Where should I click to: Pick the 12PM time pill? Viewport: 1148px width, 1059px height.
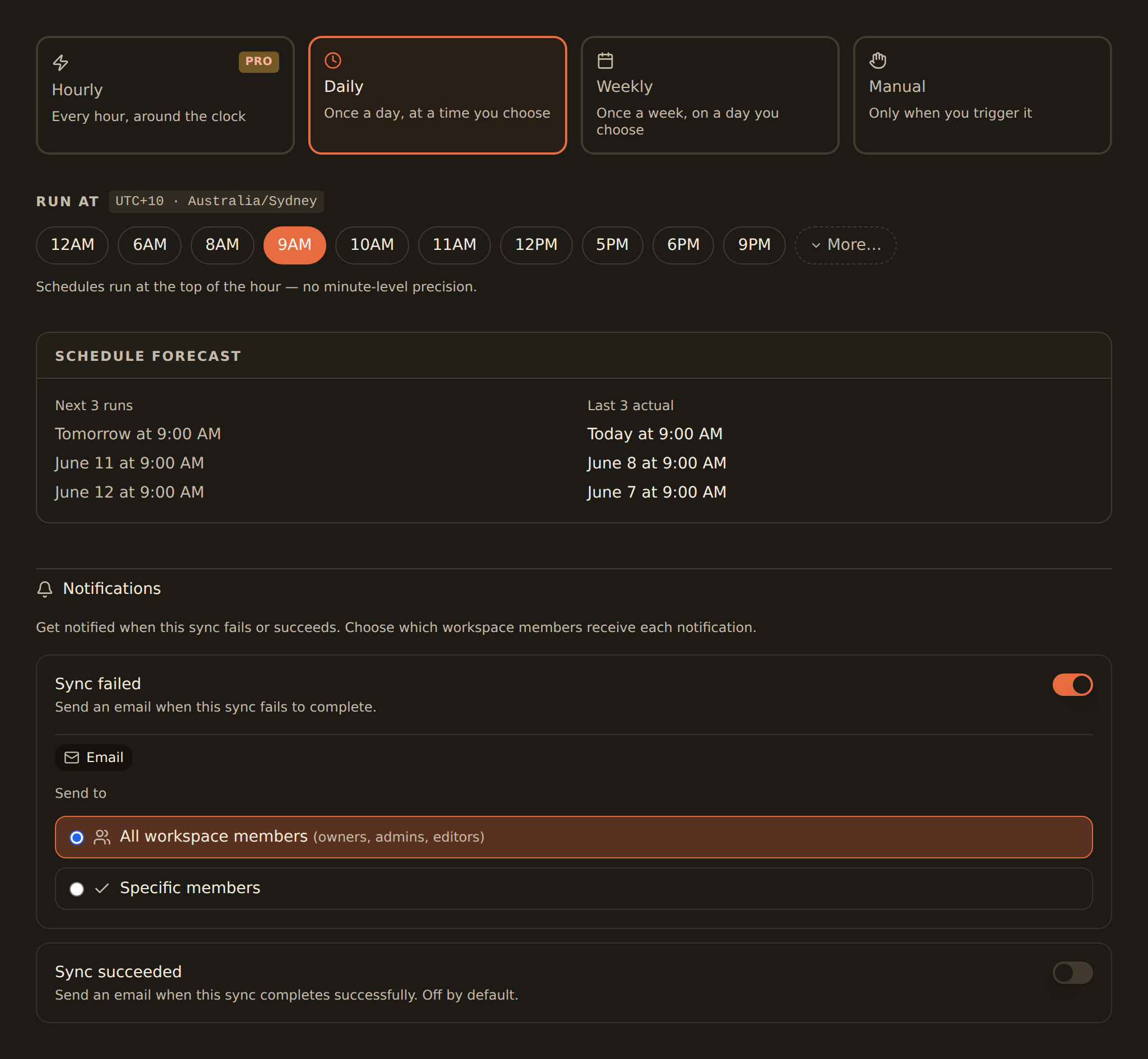pos(536,245)
